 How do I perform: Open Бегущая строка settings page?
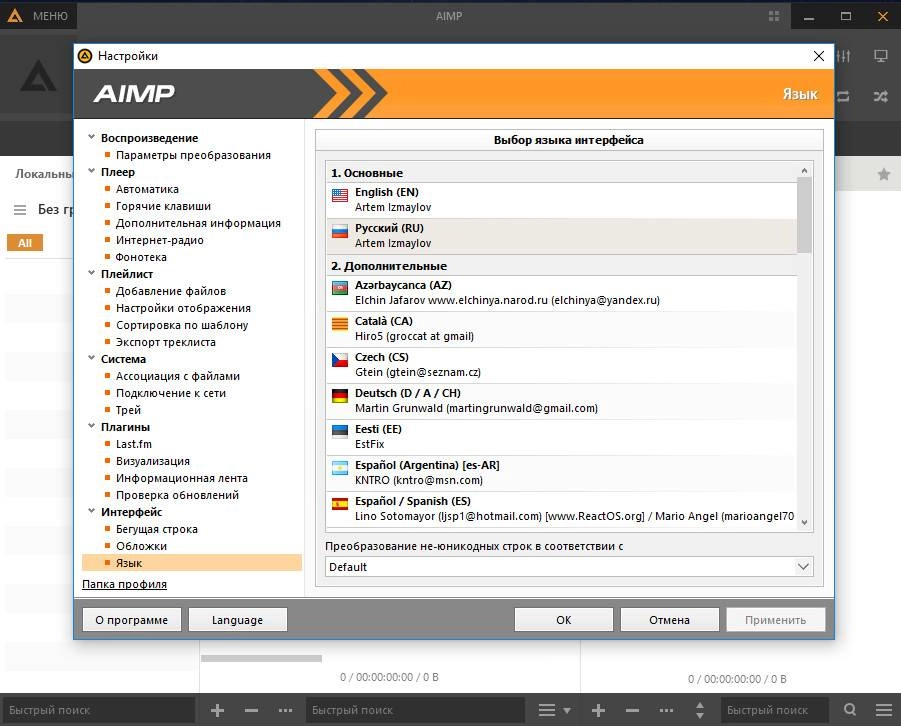[x=157, y=529]
